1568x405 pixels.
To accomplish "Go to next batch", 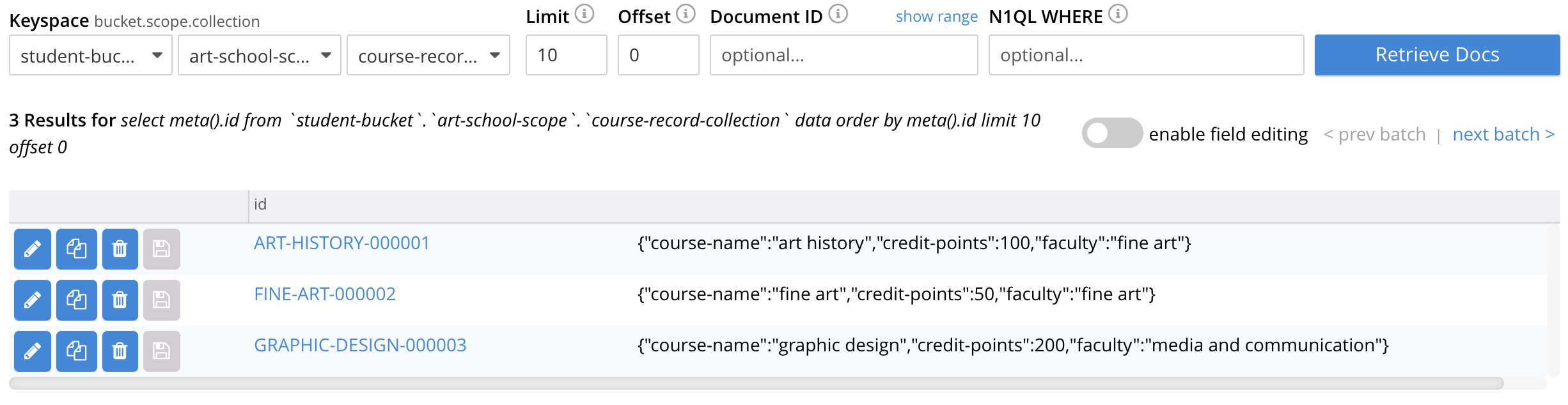I will tap(1503, 134).
